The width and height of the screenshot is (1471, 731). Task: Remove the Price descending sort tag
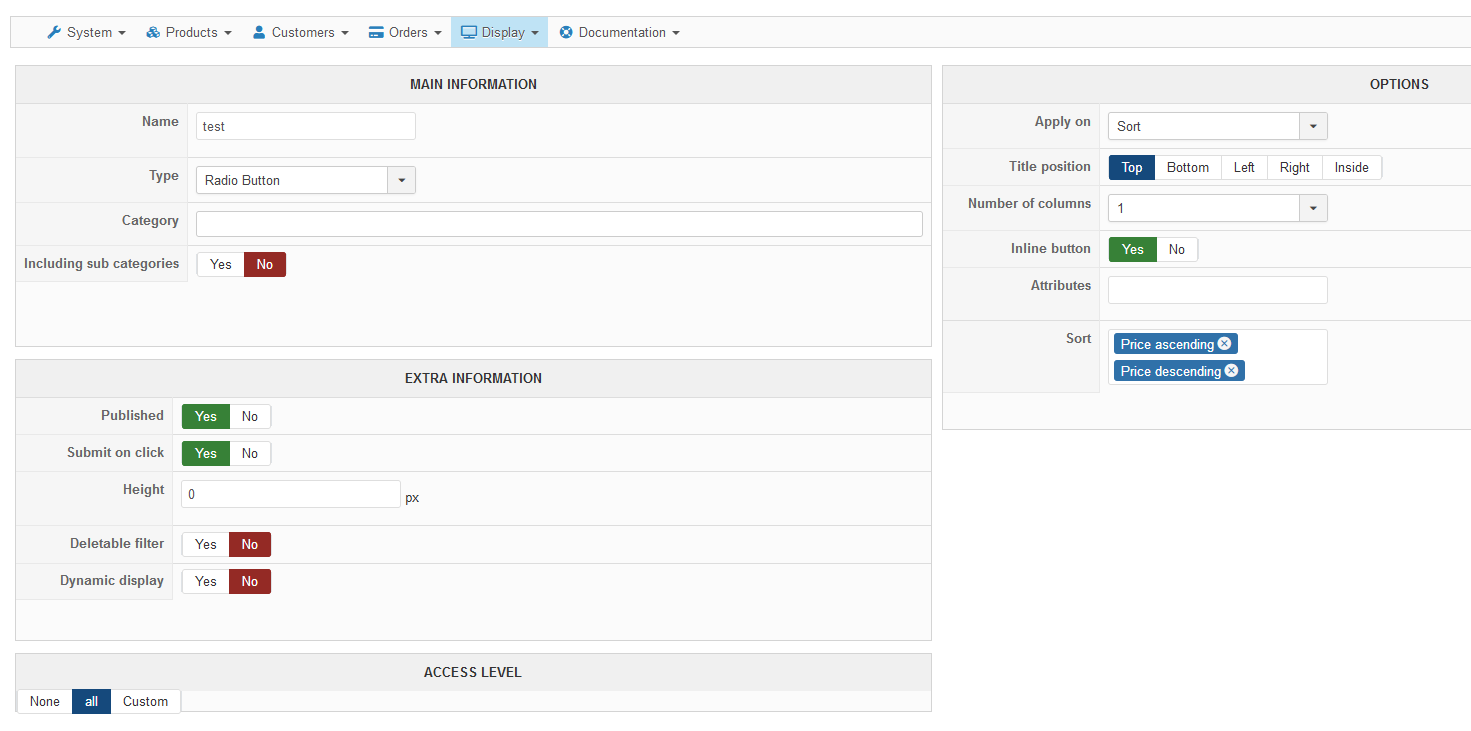coord(1231,371)
